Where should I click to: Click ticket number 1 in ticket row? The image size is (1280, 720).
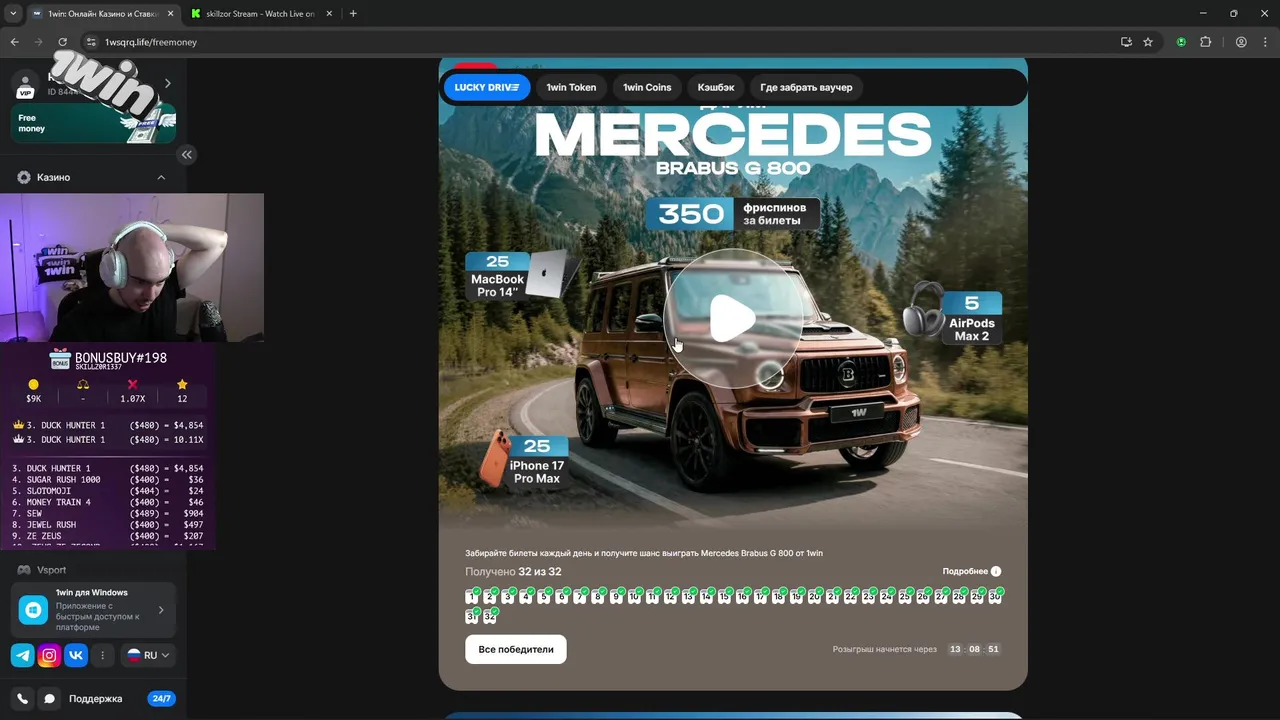pos(473,597)
